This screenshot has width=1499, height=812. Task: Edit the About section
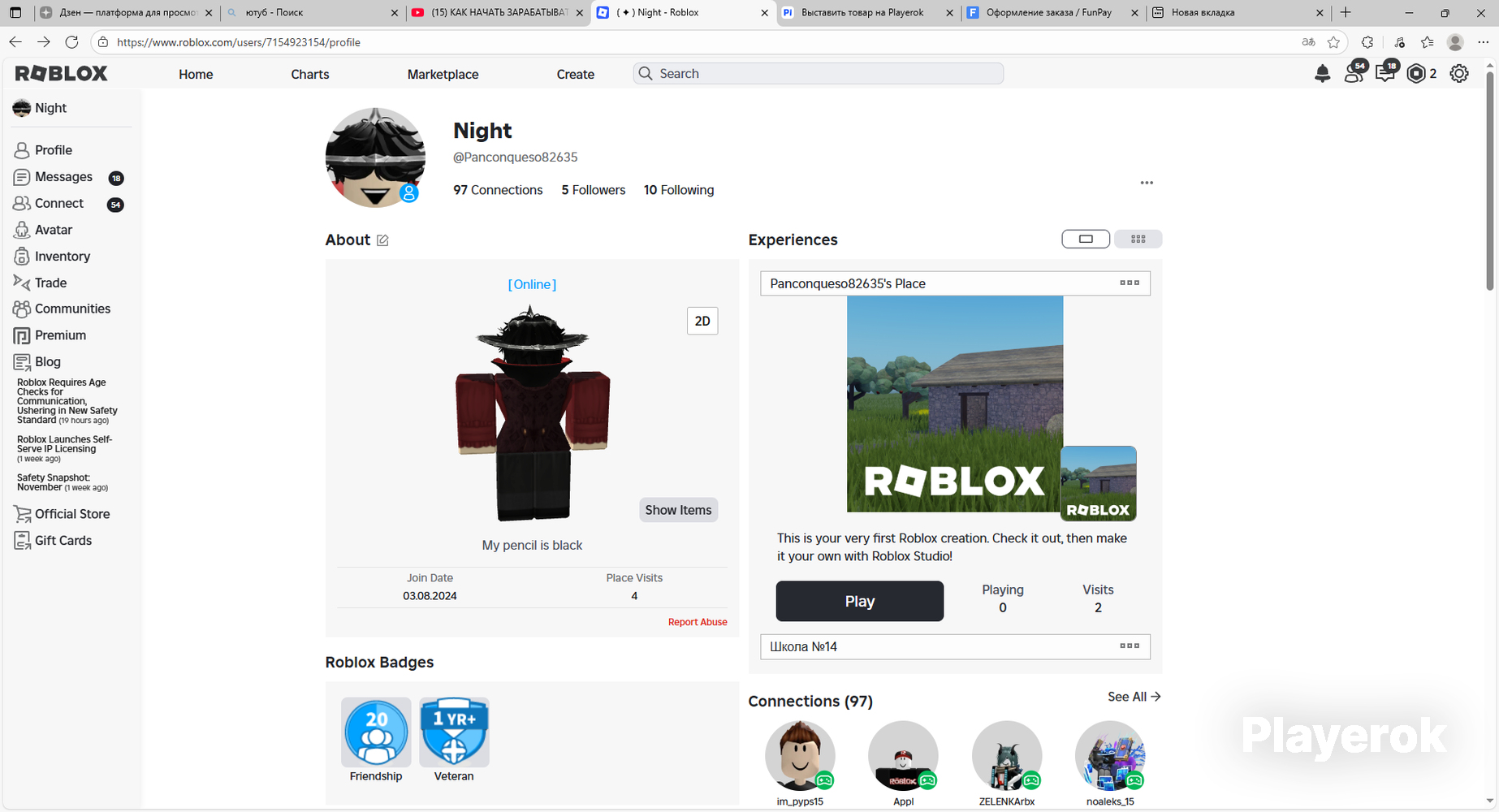(382, 240)
